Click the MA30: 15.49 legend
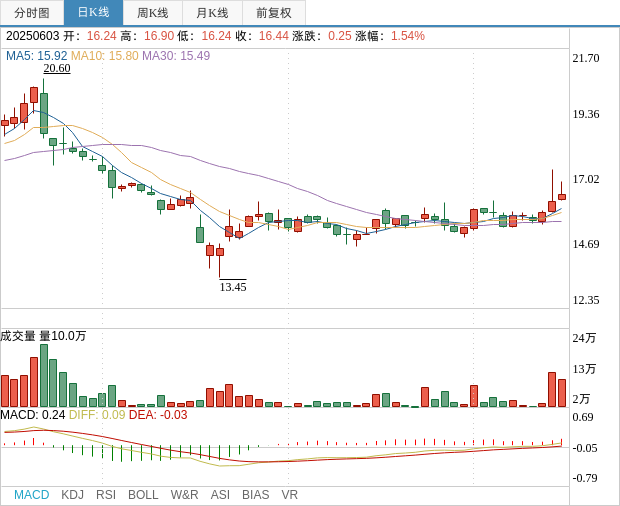This screenshot has width=620, height=506. pyautogui.click(x=176, y=56)
